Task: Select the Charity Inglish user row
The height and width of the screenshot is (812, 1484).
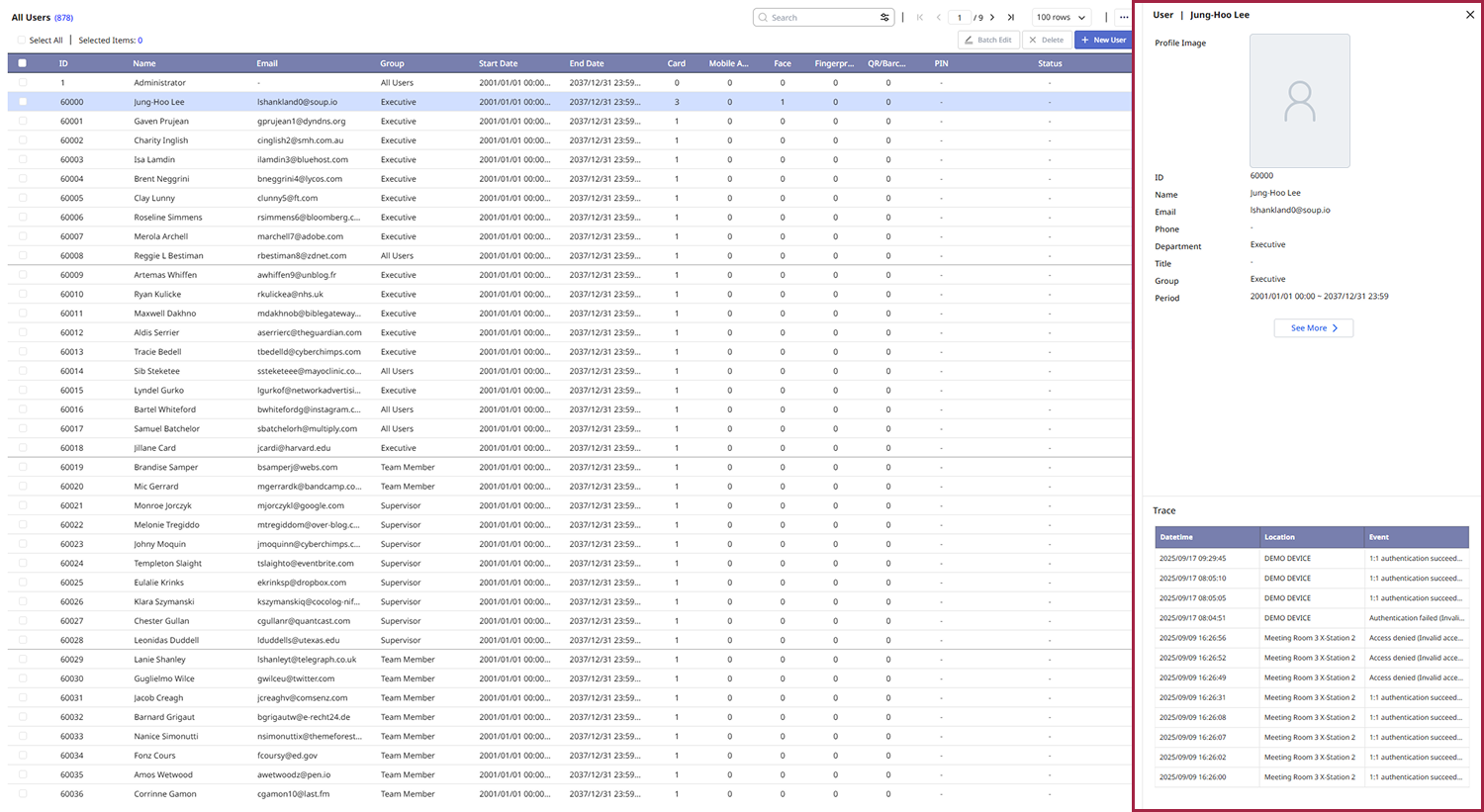Action: 161,140
